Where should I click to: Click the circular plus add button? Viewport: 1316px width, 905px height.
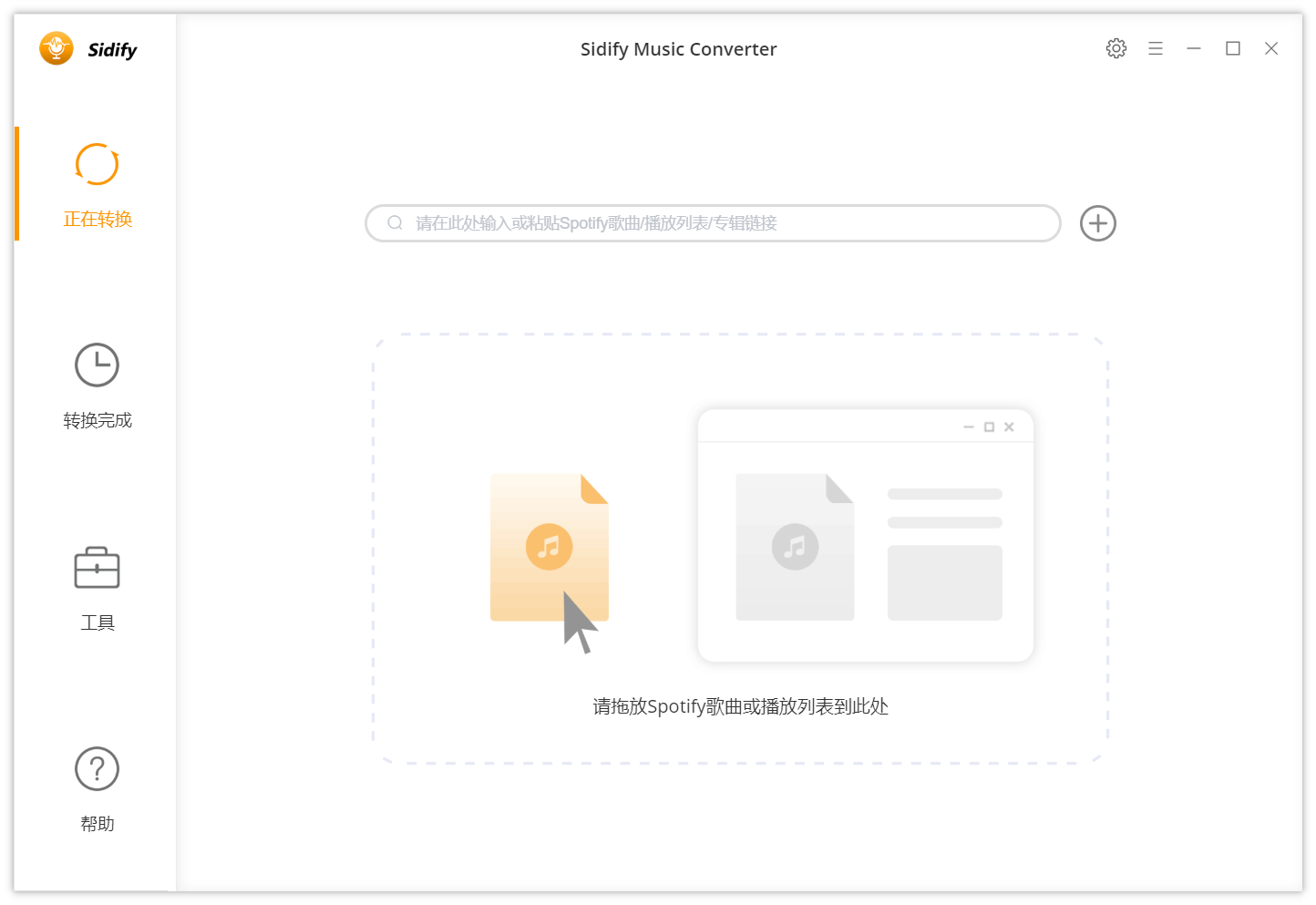click(1097, 223)
